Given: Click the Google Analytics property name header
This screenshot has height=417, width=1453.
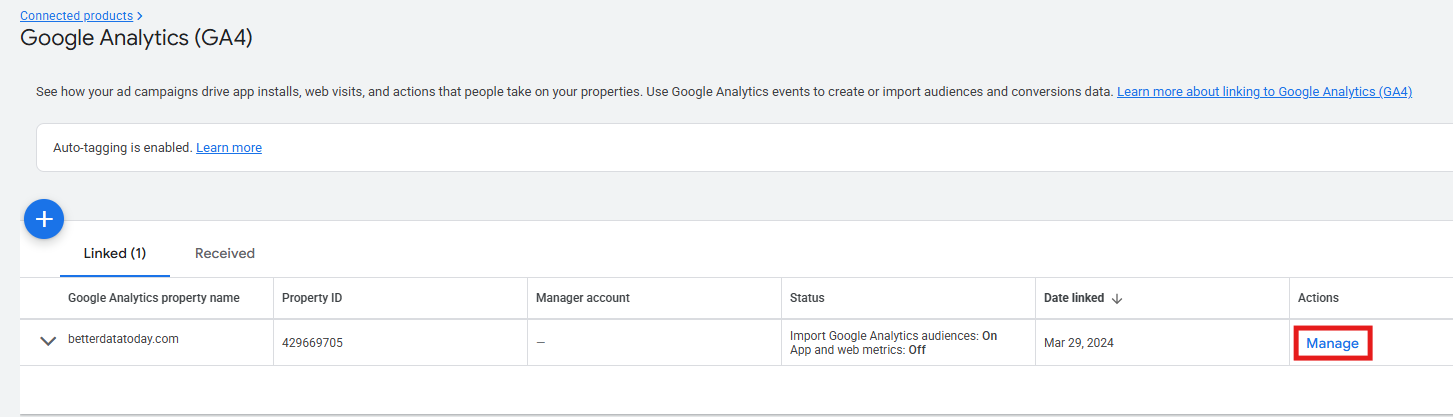Looking at the screenshot, I should [x=154, y=298].
